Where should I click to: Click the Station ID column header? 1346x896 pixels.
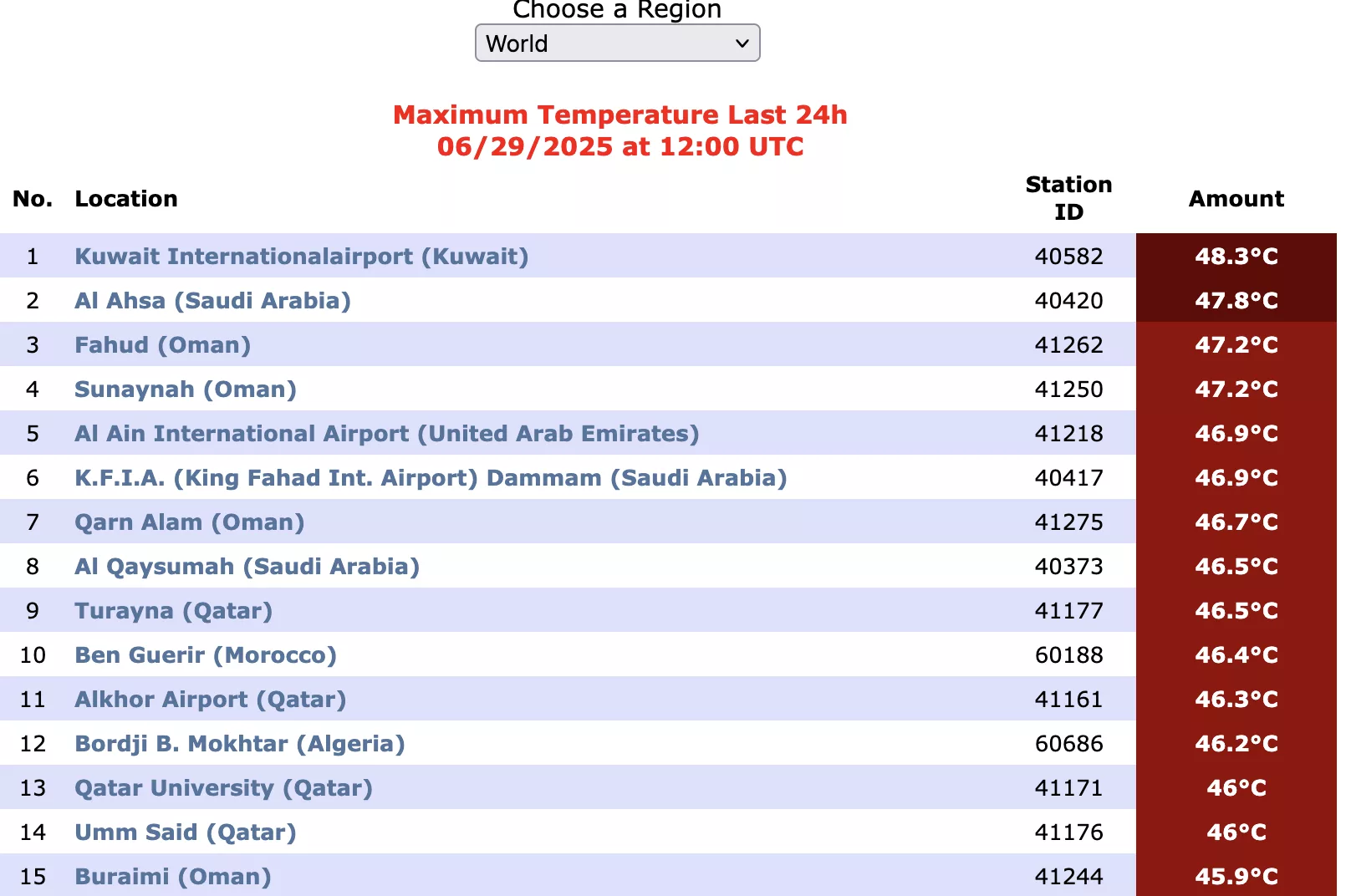pos(1068,198)
